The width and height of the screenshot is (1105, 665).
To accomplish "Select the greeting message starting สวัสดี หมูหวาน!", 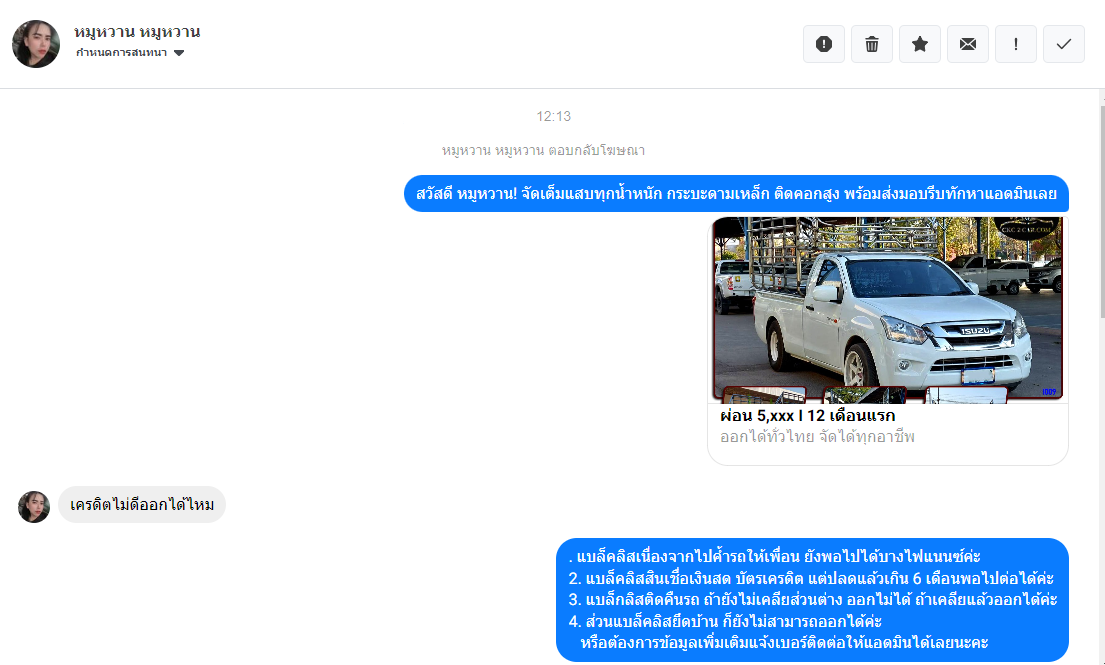I will pos(736,194).
